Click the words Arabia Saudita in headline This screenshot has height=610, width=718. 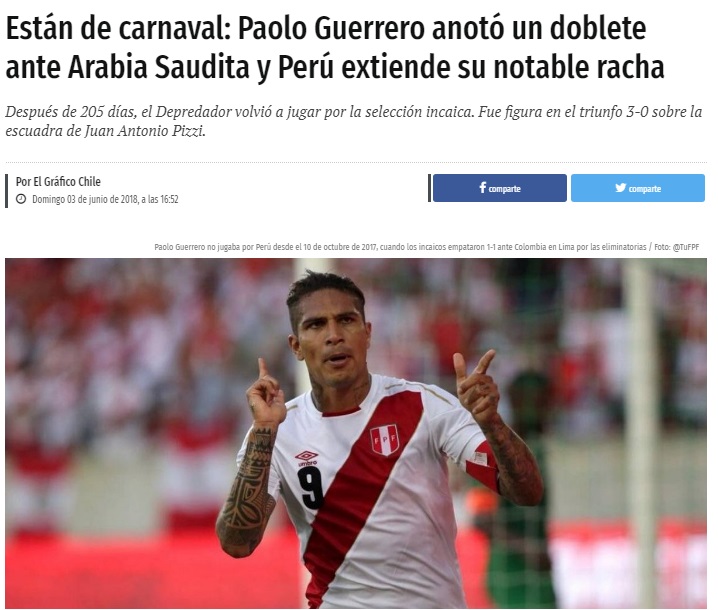[159, 67]
